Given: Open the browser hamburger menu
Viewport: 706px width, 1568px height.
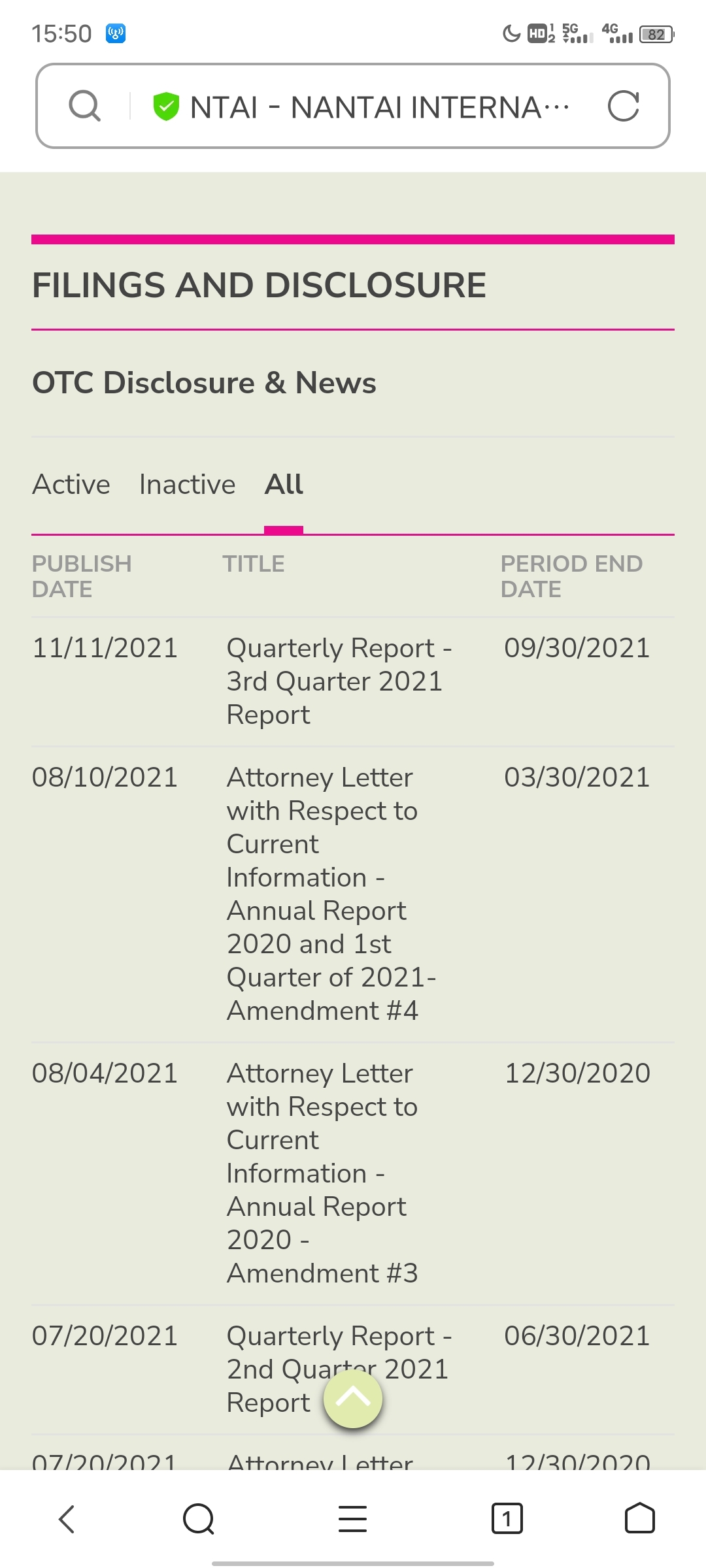Looking at the screenshot, I should (352, 1519).
